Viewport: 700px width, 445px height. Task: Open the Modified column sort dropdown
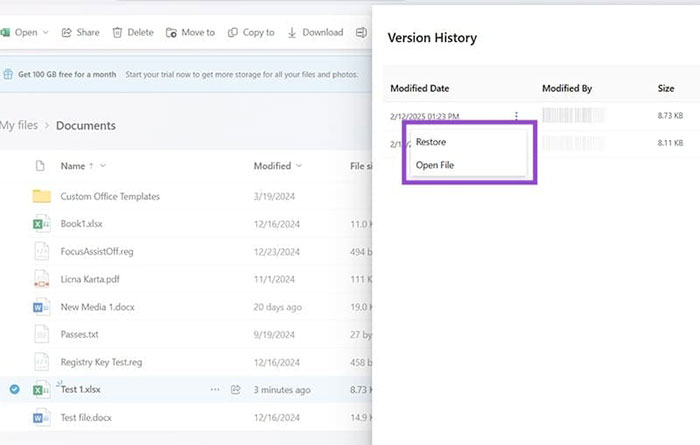click(x=299, y=166)
